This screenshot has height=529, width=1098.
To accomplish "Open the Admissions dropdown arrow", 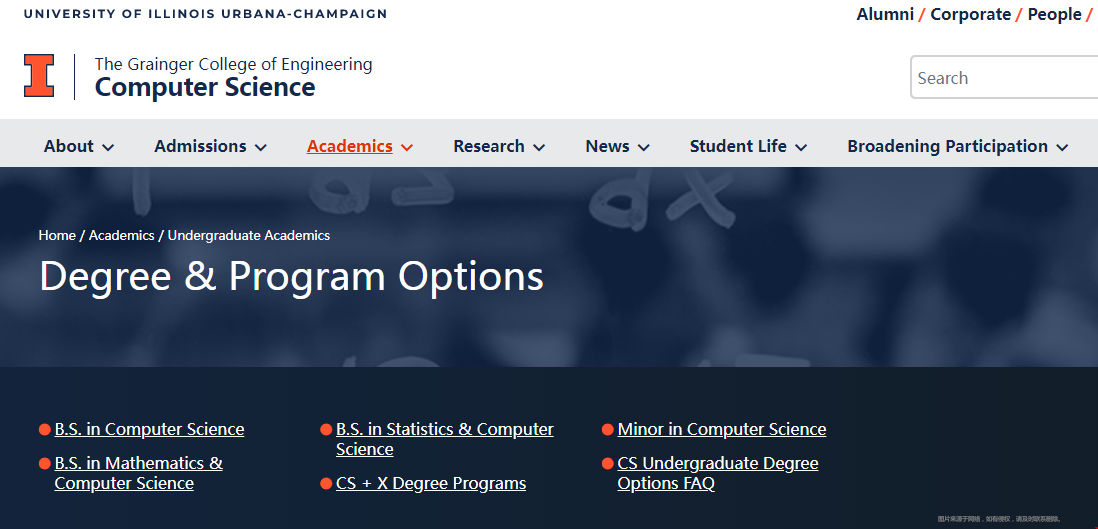I will coord(260,147).
